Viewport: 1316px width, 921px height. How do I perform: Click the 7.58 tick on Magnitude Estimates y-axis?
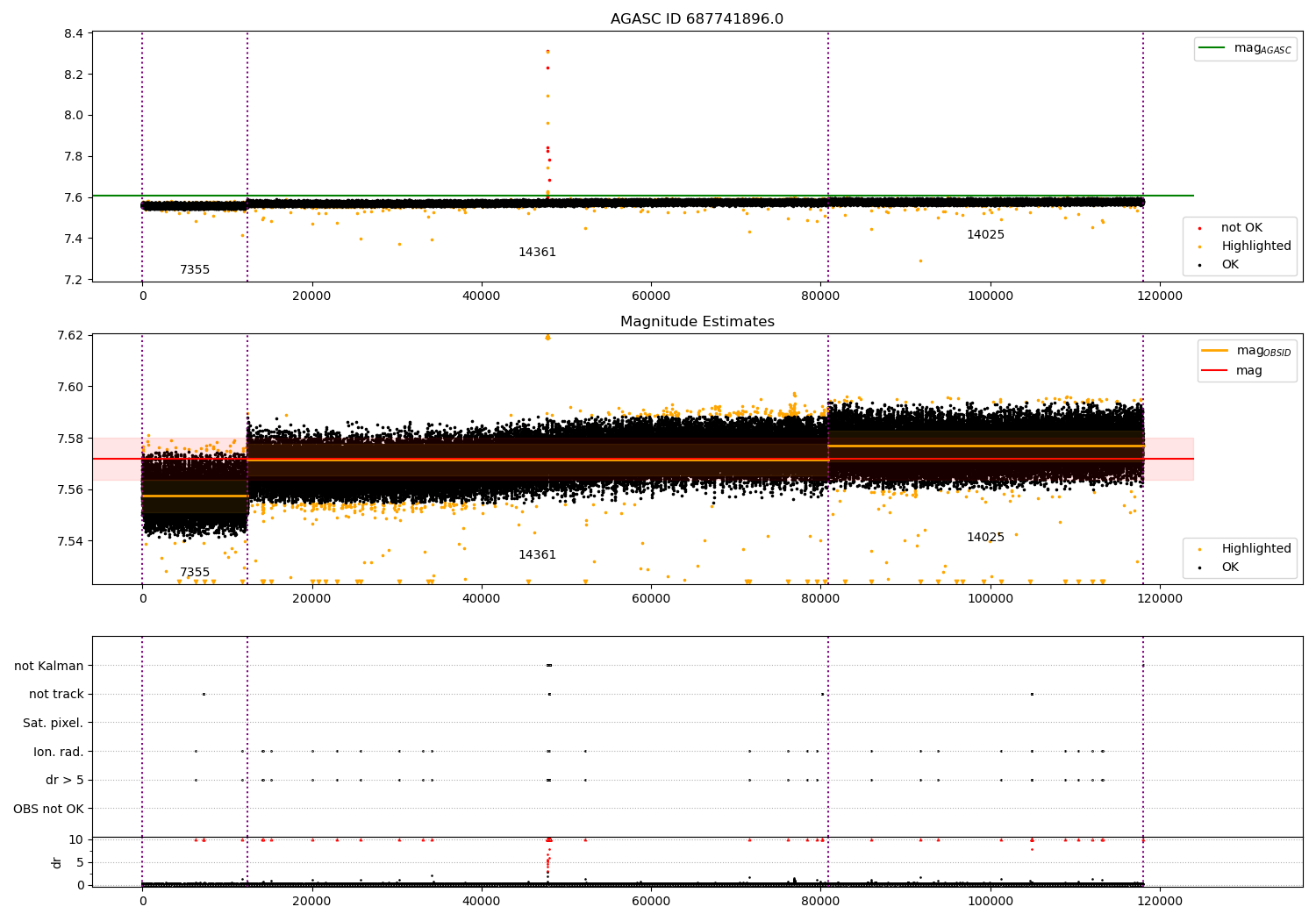(70, 438)
